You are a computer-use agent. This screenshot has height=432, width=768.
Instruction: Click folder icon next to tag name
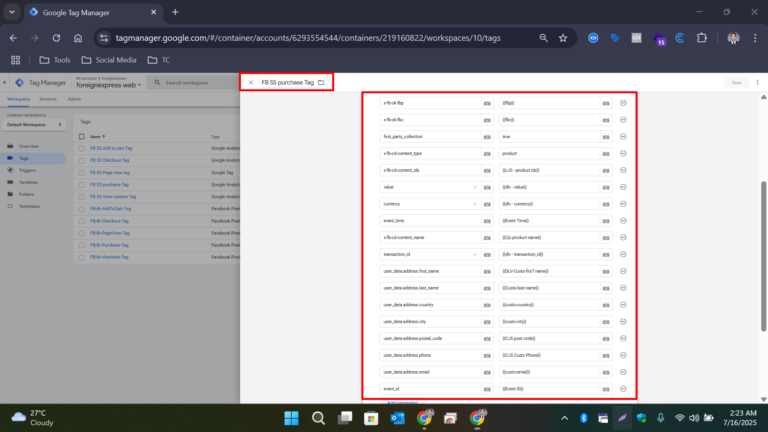click(x=321, y=82)
